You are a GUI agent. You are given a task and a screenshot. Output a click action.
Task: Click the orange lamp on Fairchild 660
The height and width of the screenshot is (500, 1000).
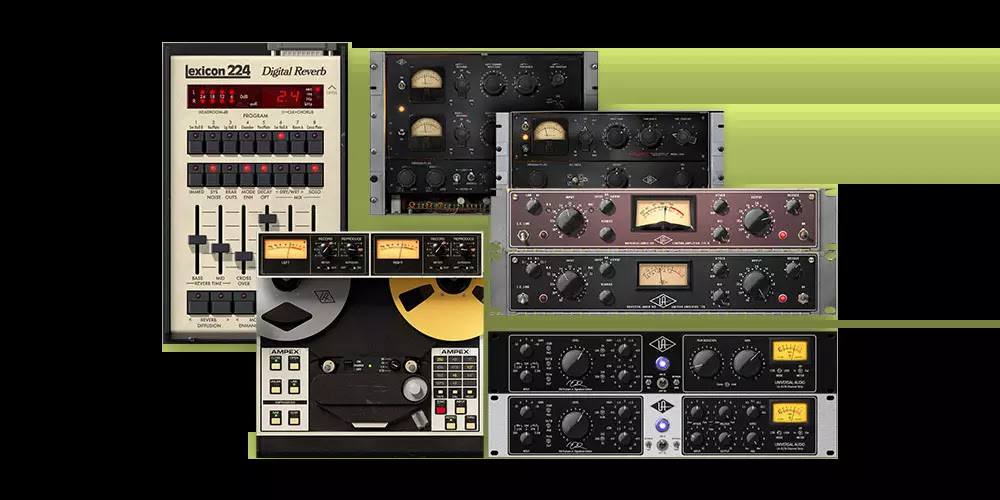526,137
